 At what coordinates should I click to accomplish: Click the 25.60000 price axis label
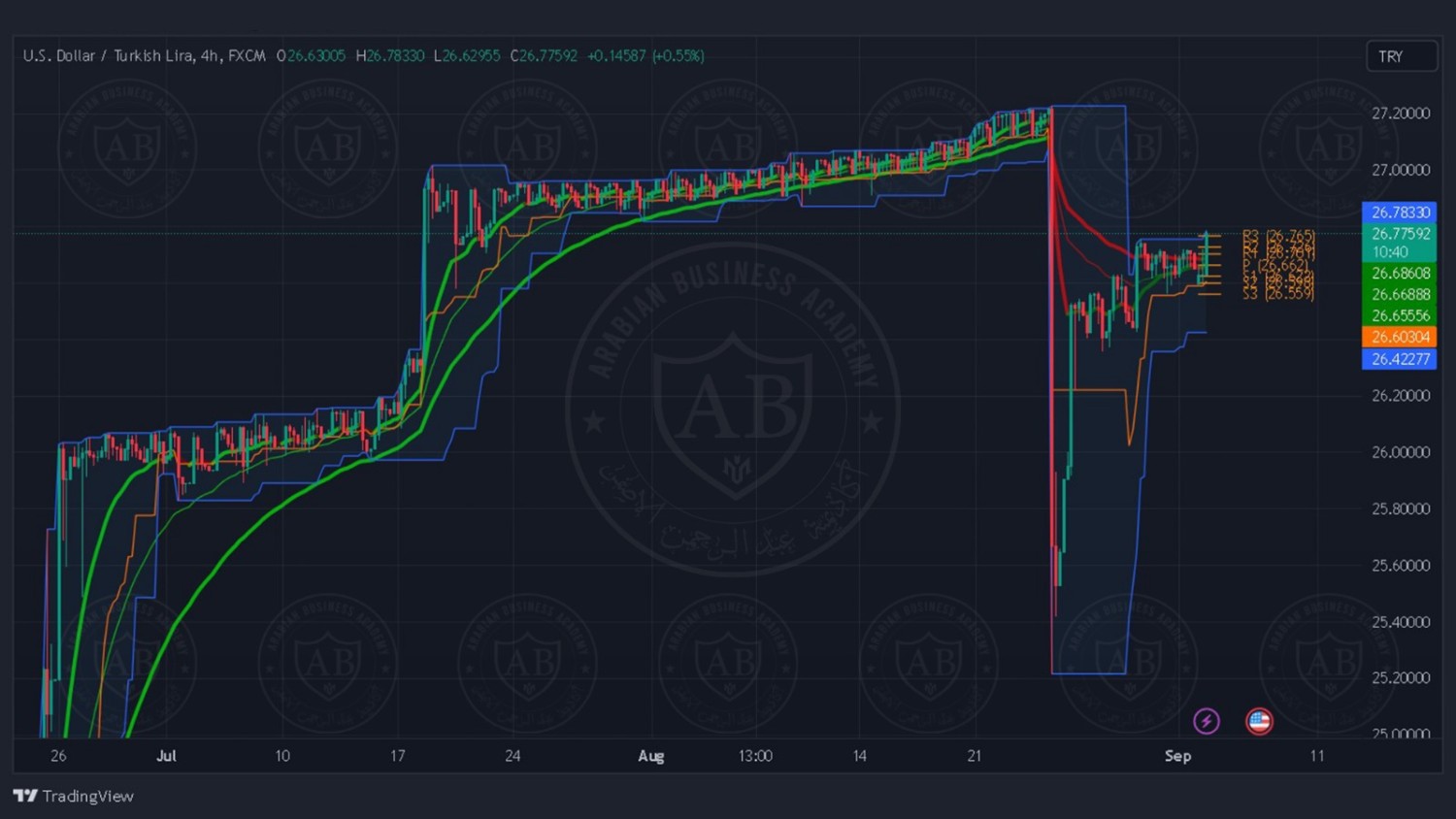[x=1401, y=566]
